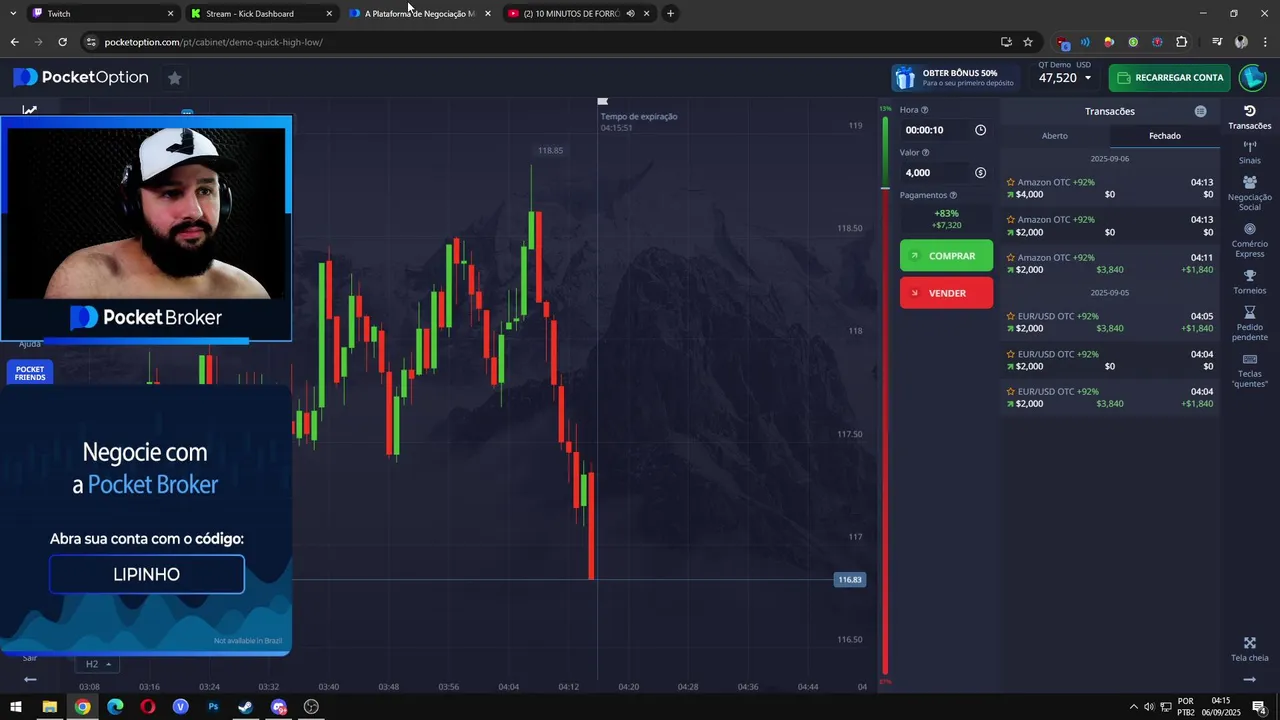Select Amazon OTC trade at 04:11
The width and height of the screenshot is (1280, 720).
(1109, 263)
